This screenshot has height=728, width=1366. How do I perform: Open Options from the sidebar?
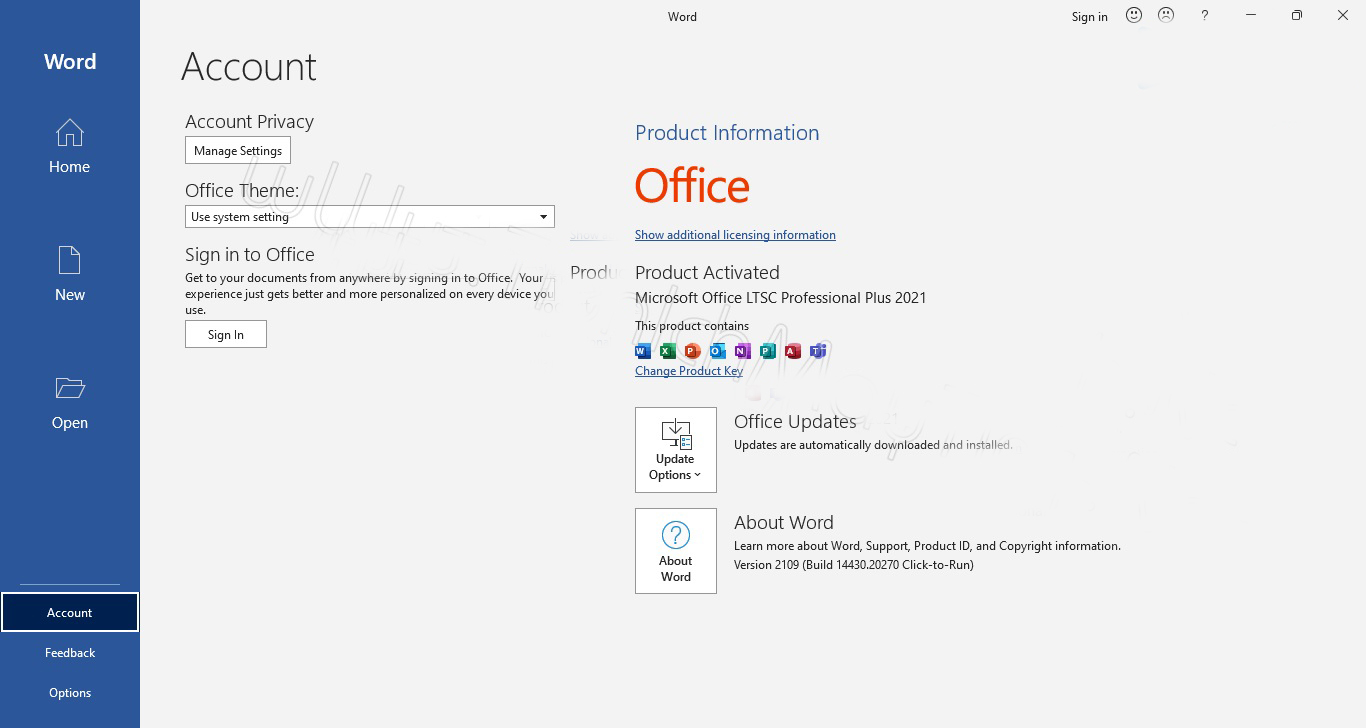pos(69,692)
